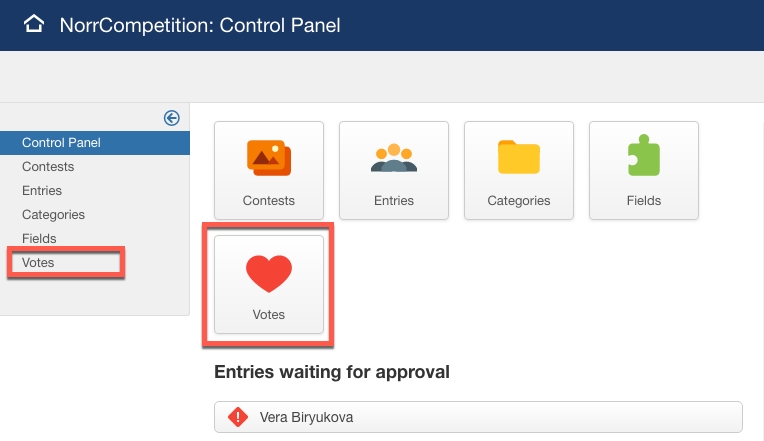Image resolution: width=764 pixels, height=441 pixels.
Task: Go to Entries in the sidebar
Action: (42, 191)
